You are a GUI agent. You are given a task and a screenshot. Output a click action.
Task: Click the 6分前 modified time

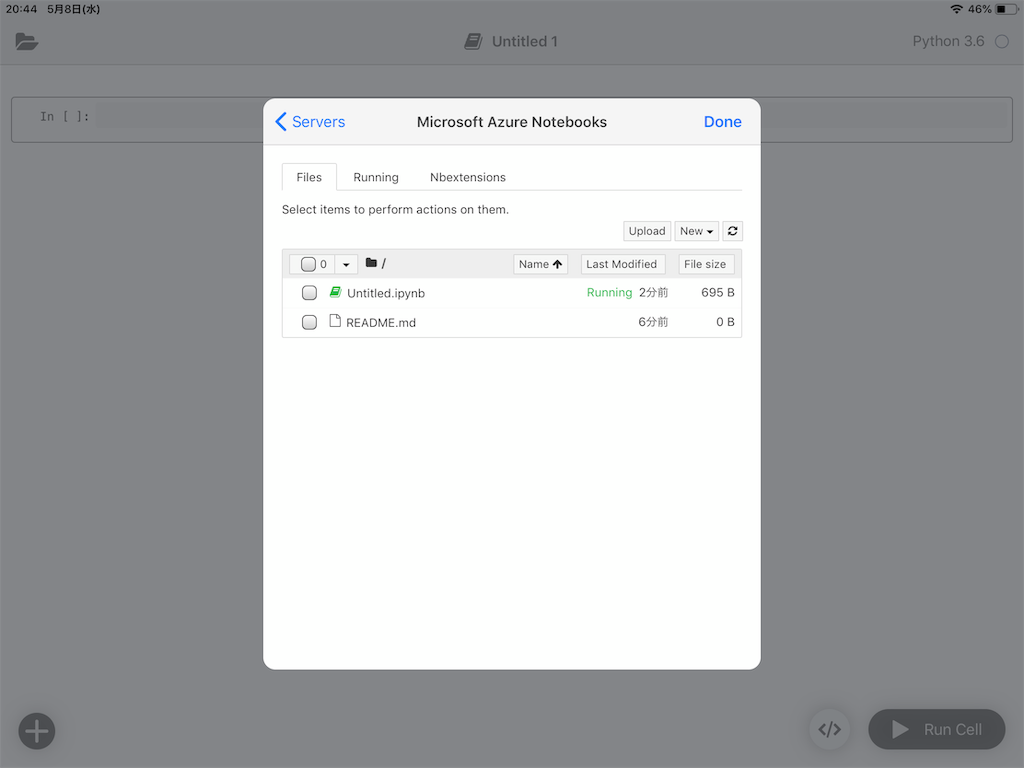(653, 322)
